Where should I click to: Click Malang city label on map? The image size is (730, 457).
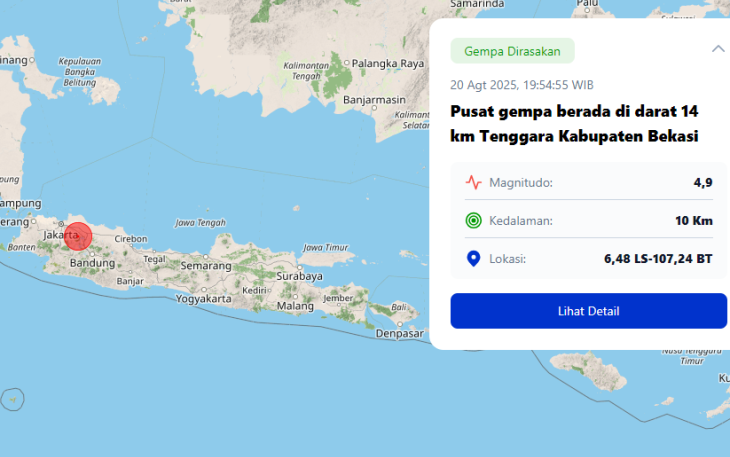pyautogui.click(x=295, y=306)
